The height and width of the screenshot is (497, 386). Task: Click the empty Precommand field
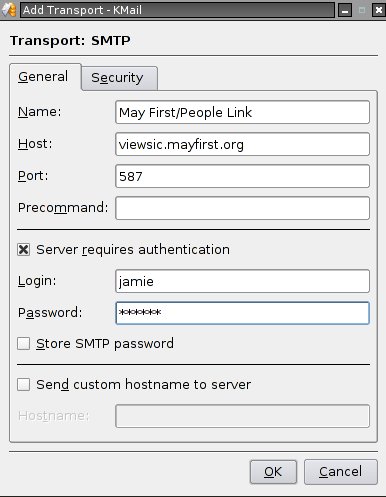(x=242, y=208)
